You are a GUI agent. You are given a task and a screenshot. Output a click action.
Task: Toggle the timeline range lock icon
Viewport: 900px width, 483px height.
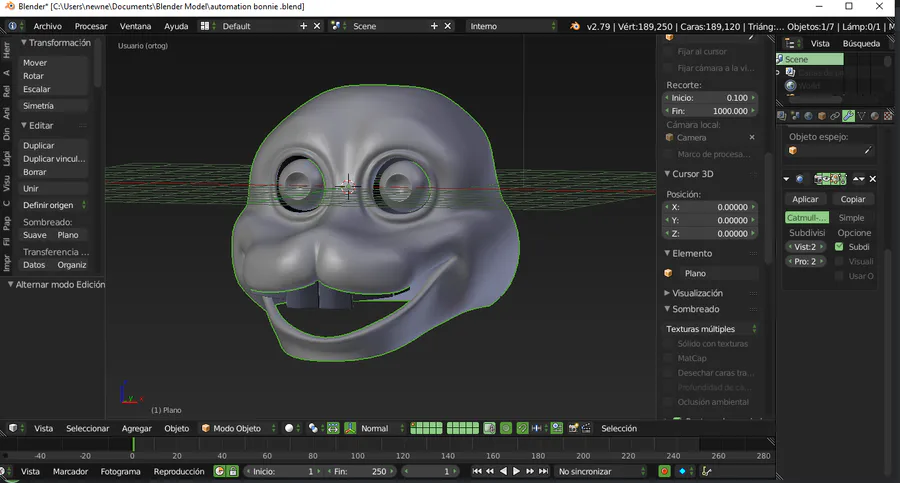click(x=233, y=472)
